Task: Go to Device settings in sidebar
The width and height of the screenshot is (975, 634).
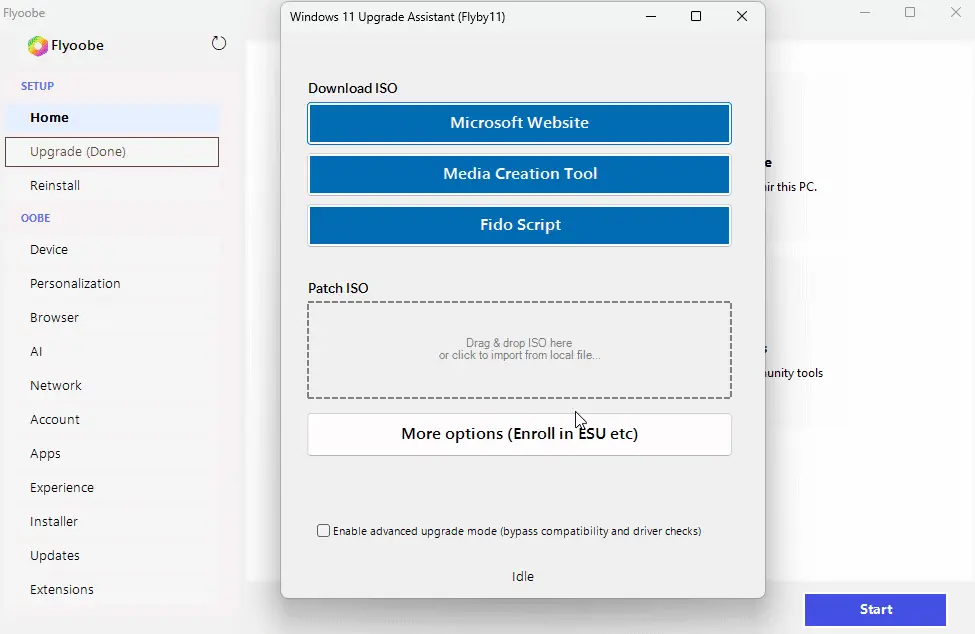Action: 112,249
